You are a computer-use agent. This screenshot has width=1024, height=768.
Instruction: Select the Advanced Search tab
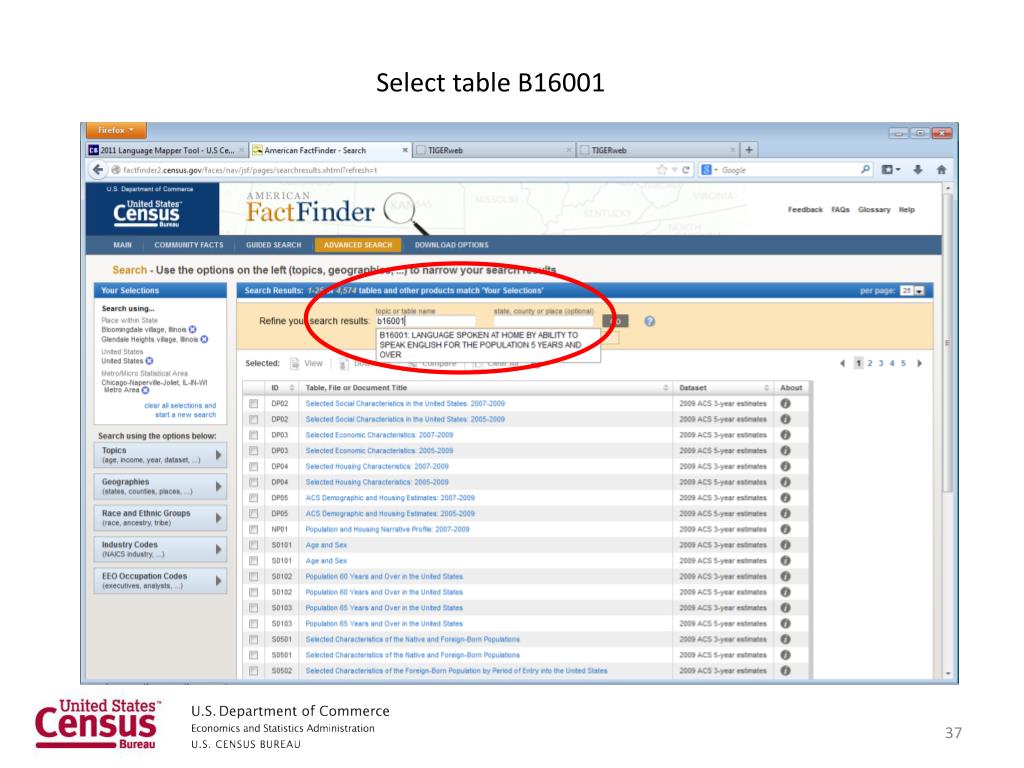click(358, 245)
